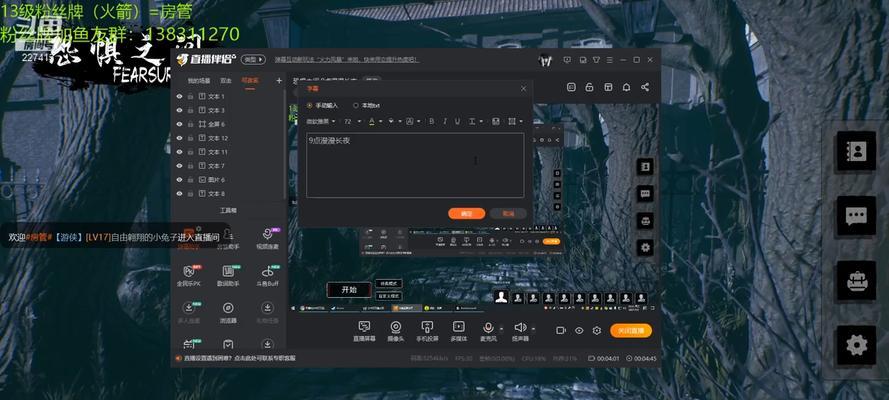Open the 全民乐PK tool
The width and height of the screenshot is (889, 400).
[189, 275]
